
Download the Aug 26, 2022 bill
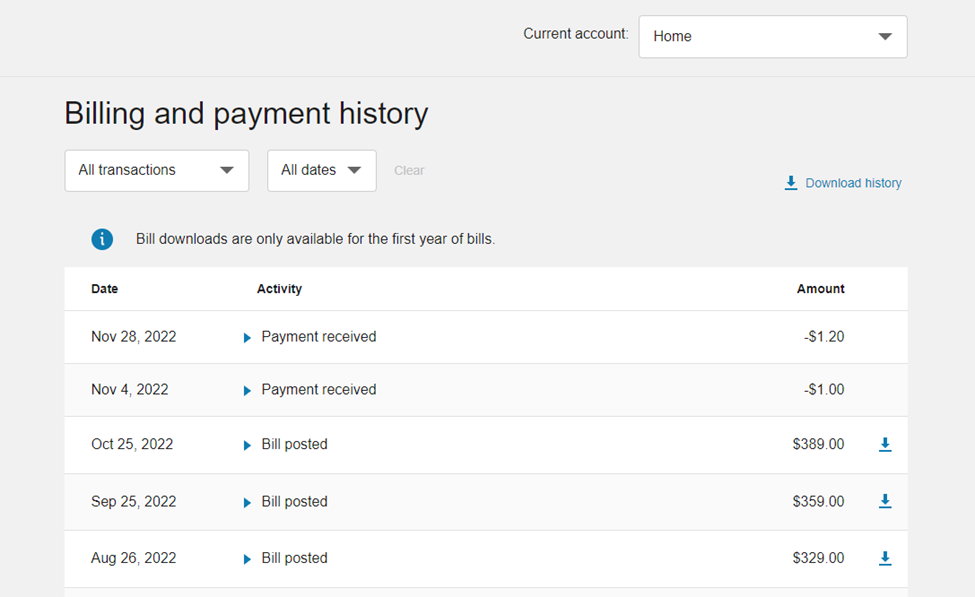pos(885,558)
